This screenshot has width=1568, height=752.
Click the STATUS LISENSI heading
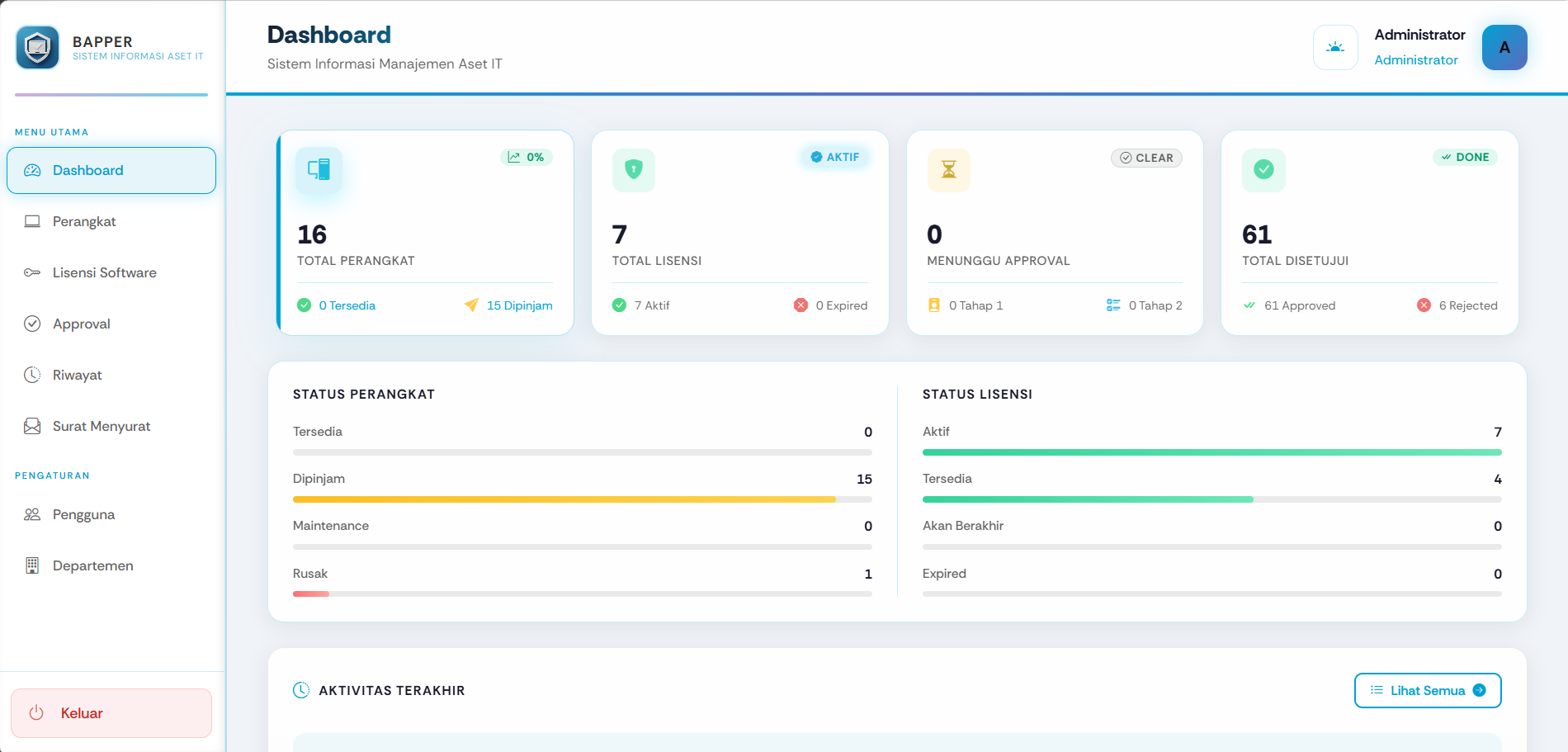(977, 395)
